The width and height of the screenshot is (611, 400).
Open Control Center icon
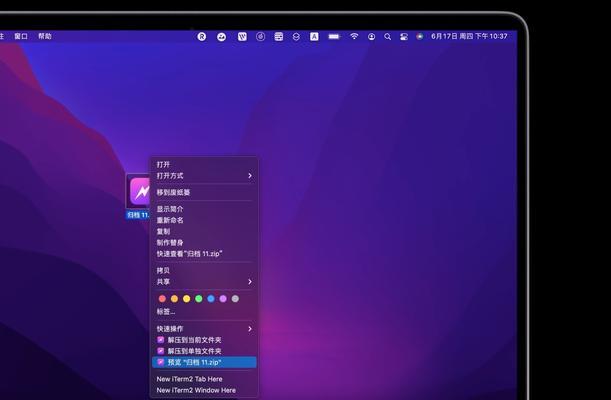point(404,37)
